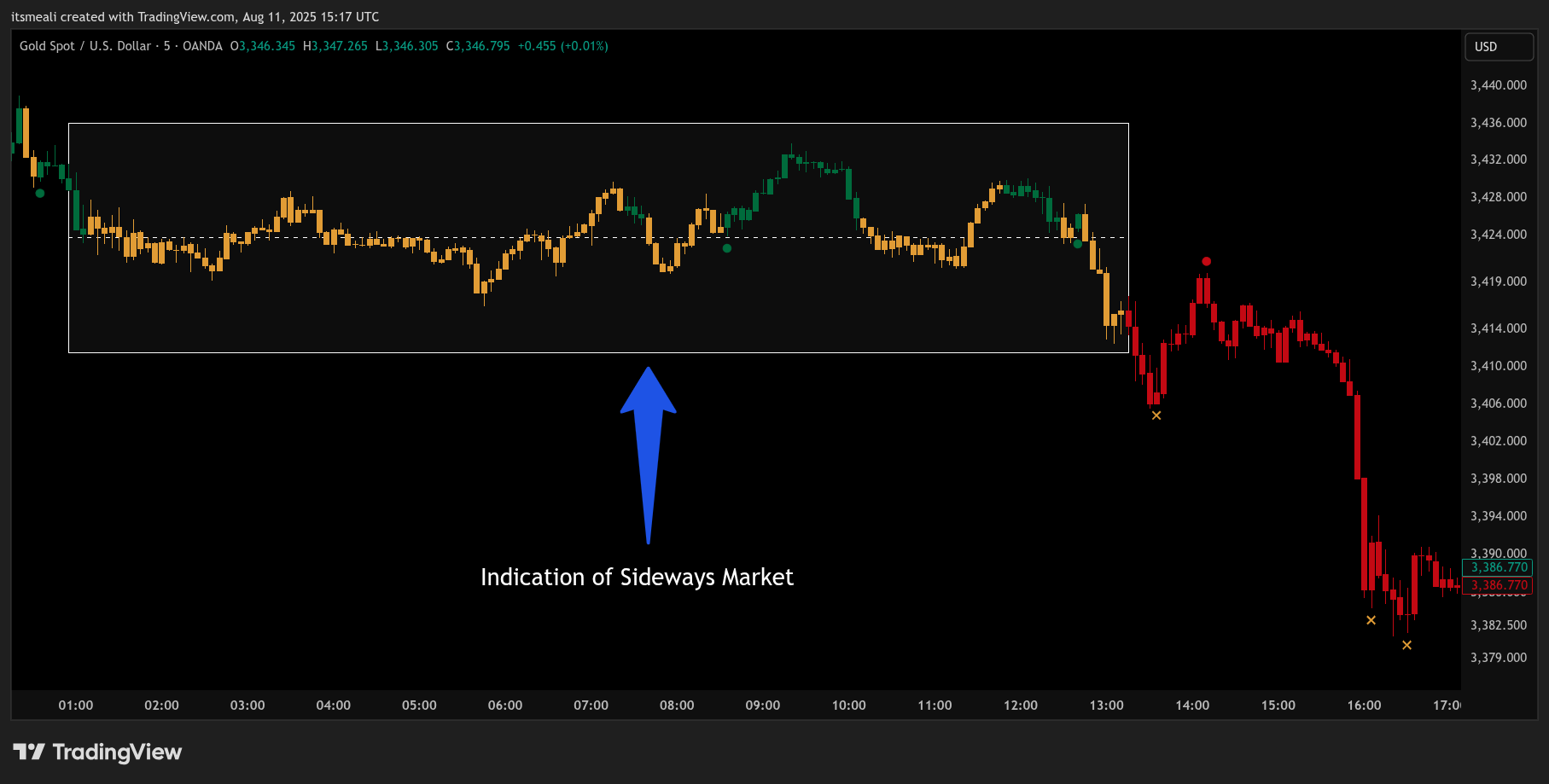
Task: Click the OANDA source label in the header
Action: [202, 46]
